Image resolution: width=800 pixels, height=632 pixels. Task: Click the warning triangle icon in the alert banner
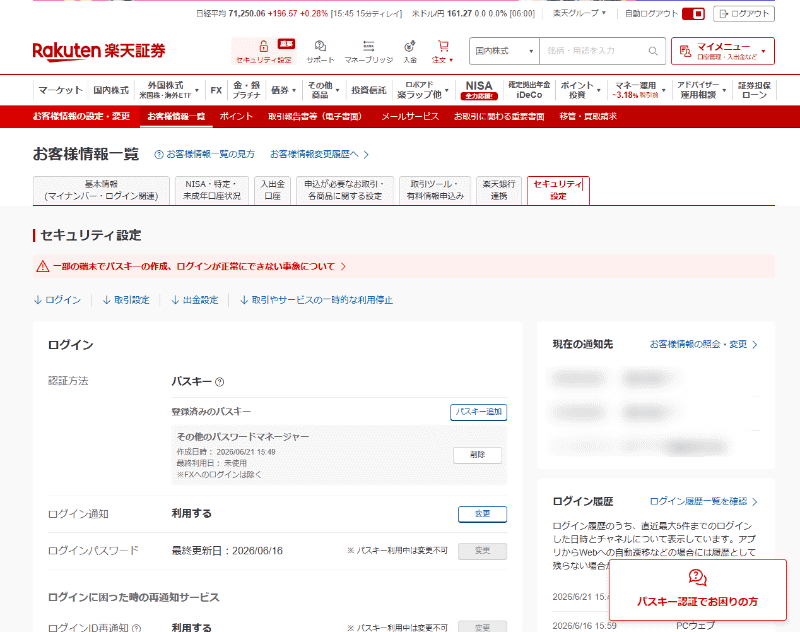click(43, 266)
